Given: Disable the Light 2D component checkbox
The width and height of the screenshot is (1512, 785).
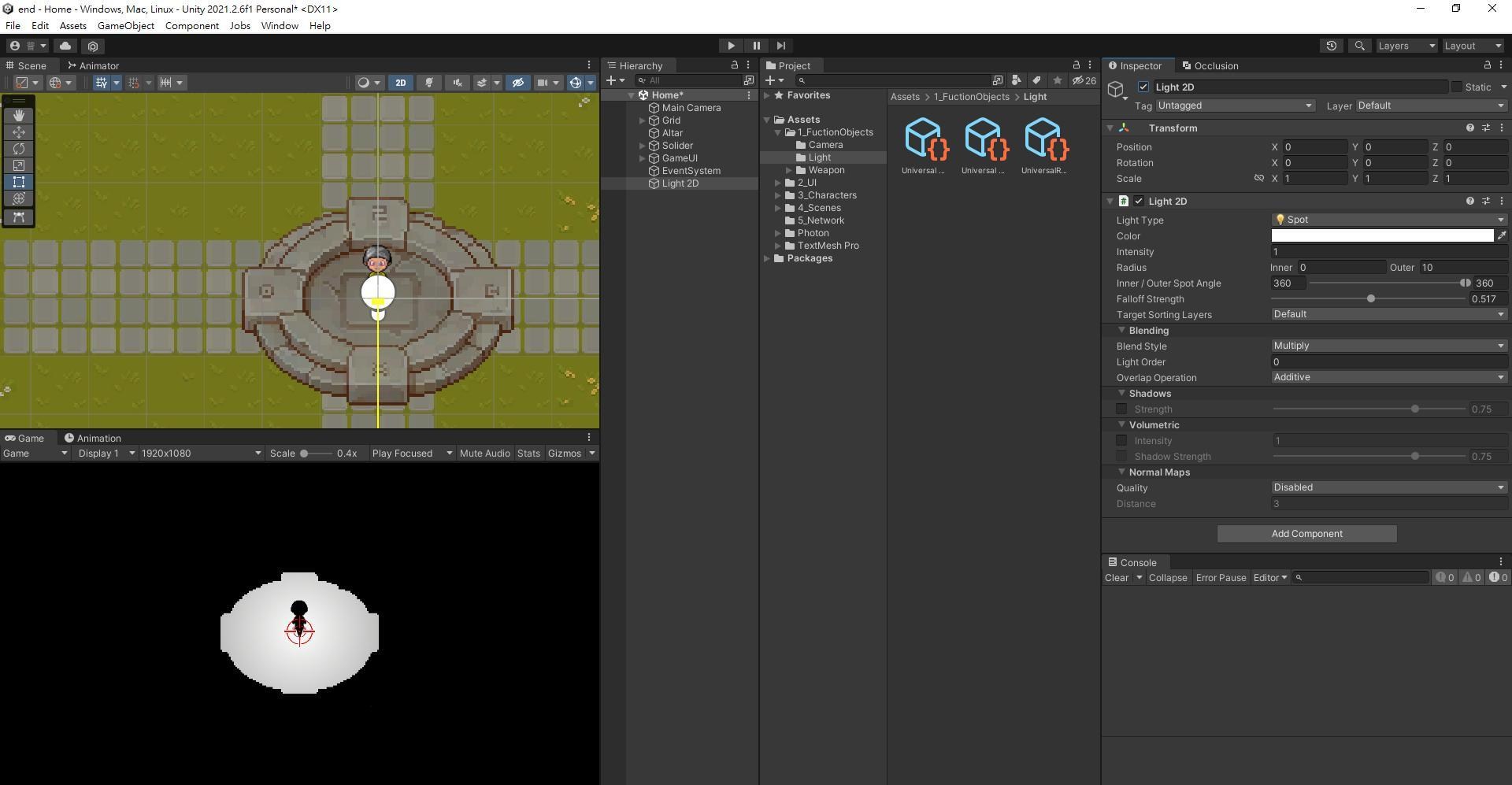Looking at the screenshot, I should click(x=1139, y=201).
